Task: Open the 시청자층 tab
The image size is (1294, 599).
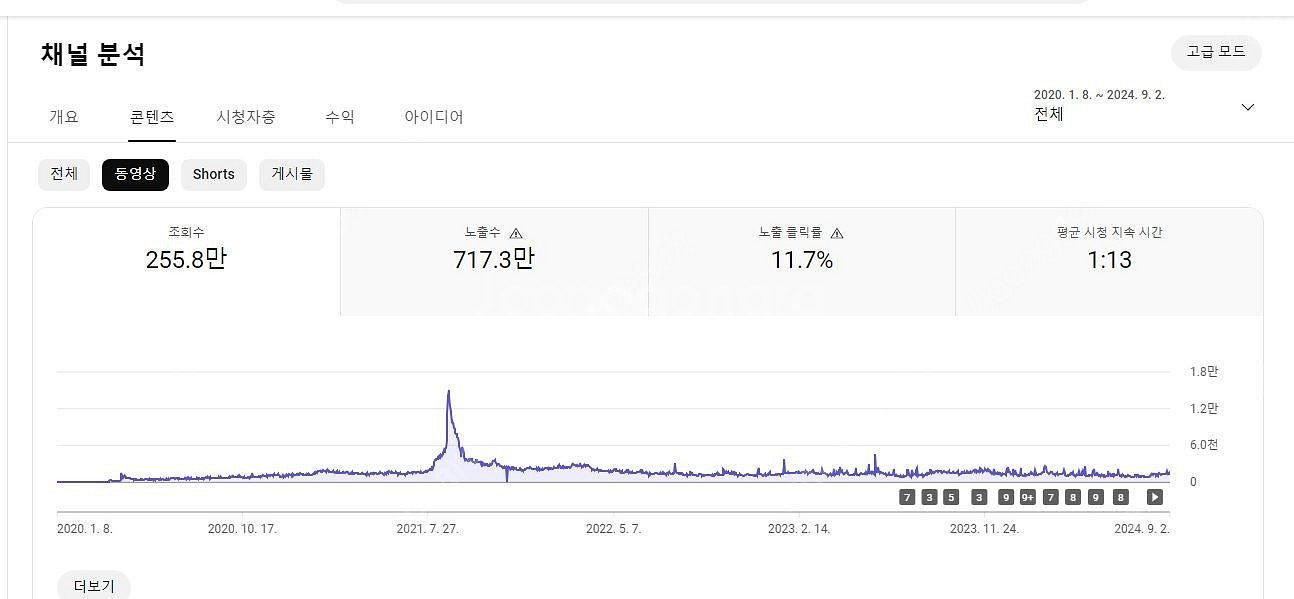Action: (x=246, y=117)
